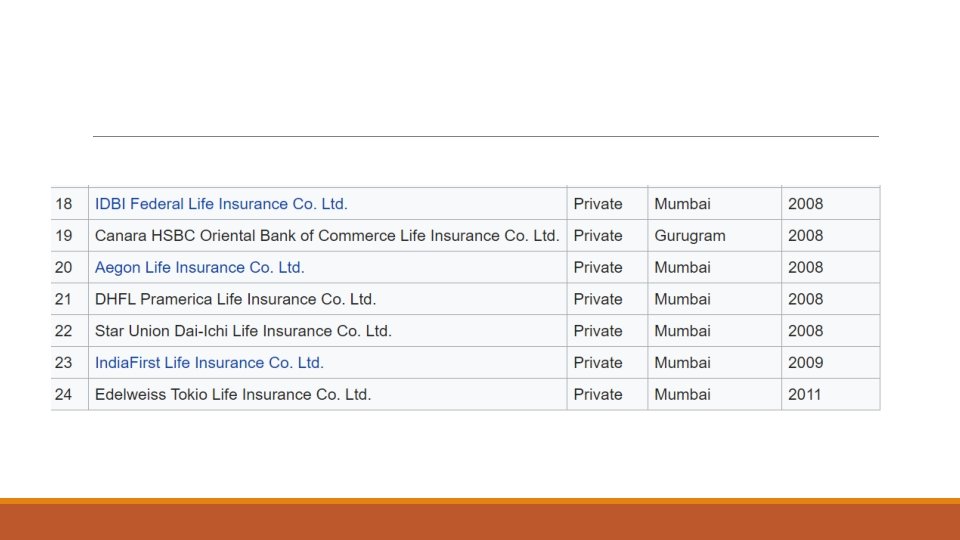Screen dimensions: 960x540
Task: Select Star Union Dai-Ichi Life Insurance Co. Ltd. cell
Action: [x=328, y=331]
